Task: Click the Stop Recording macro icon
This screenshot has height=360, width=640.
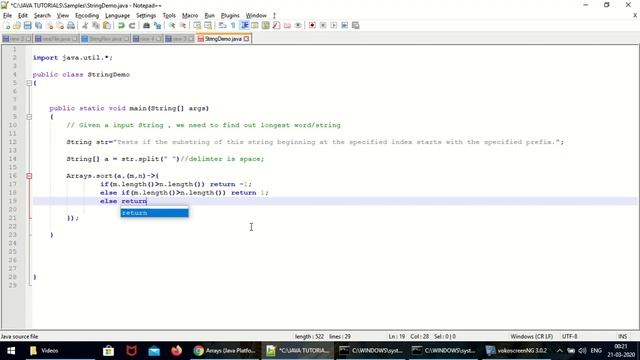Action: [323, 25]
